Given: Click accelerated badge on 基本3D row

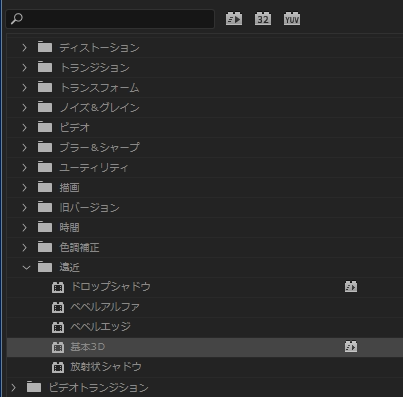Looking at the screenshot, I should [351, 347].
